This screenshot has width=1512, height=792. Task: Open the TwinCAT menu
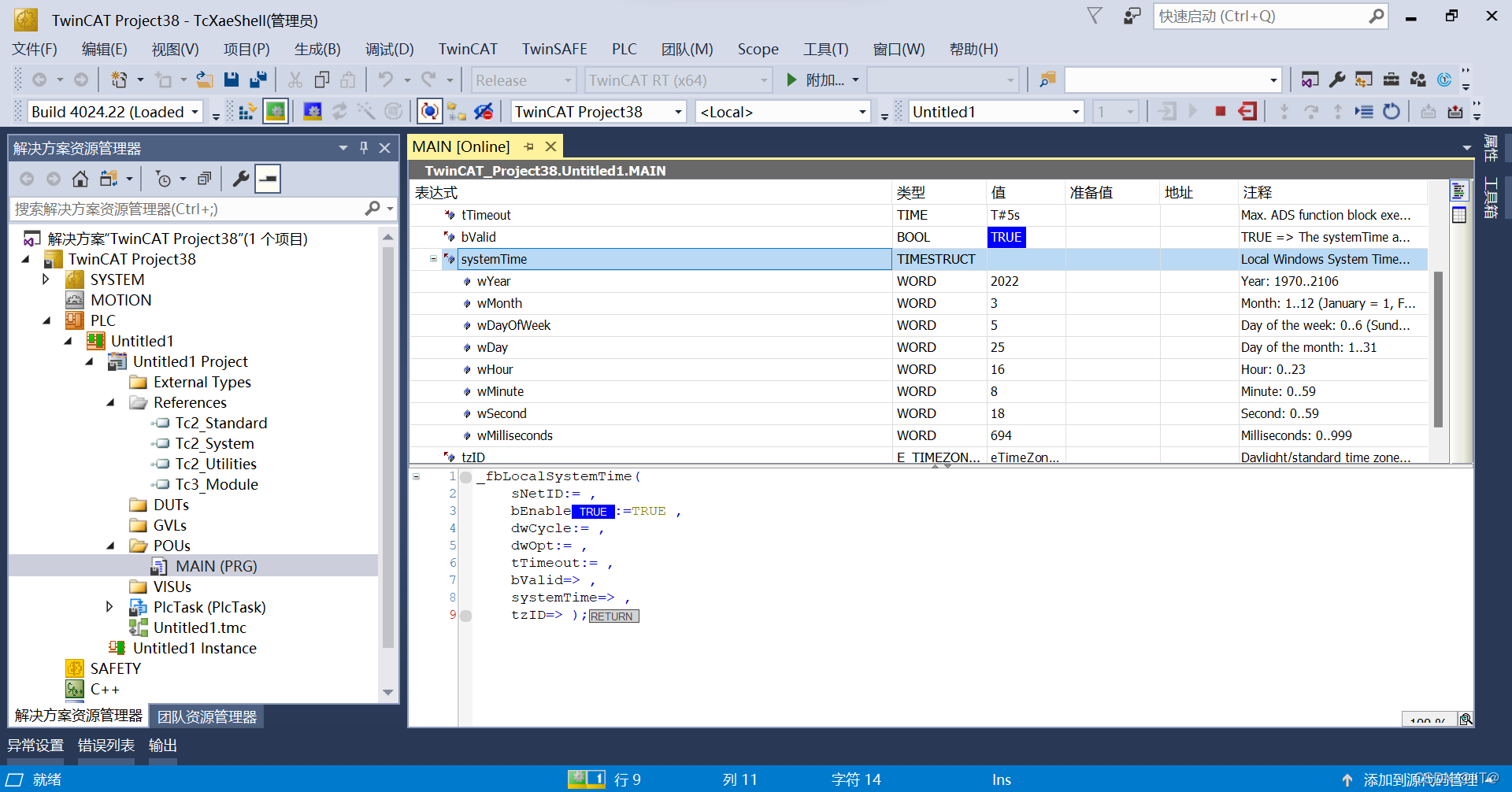pos(468,49)
